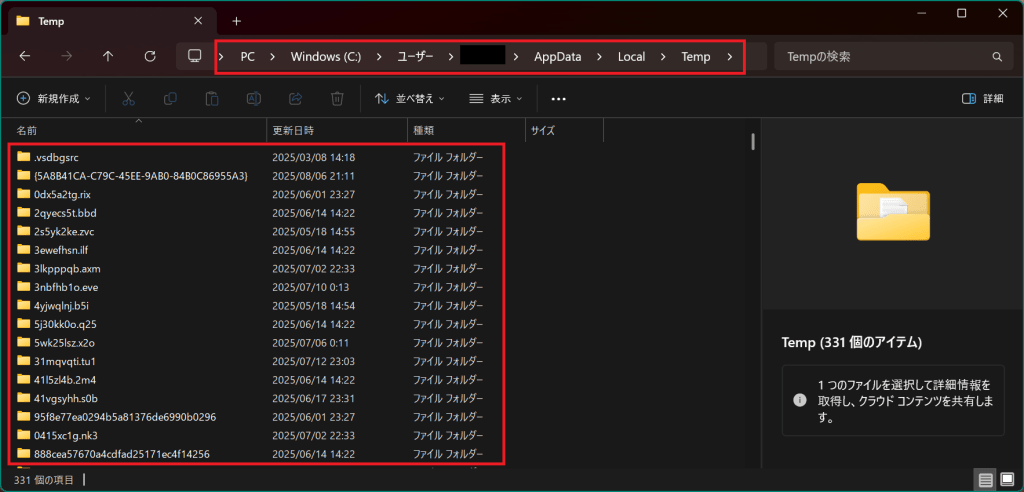Viewport: 1024px width, 492px height.
Task: Go up one folder level
Action: point(108,57)
